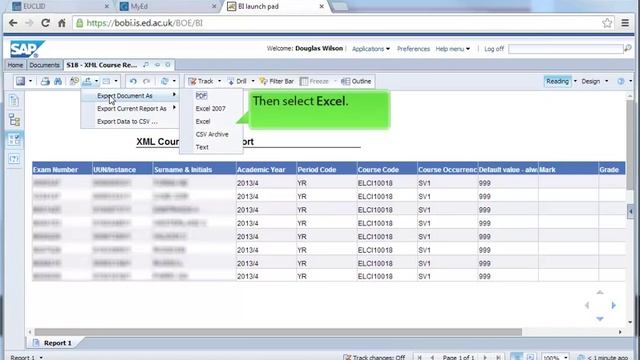Viewport: 640px width, 360px height.
Task: Click the Help question mark icon
Action: 621,81
